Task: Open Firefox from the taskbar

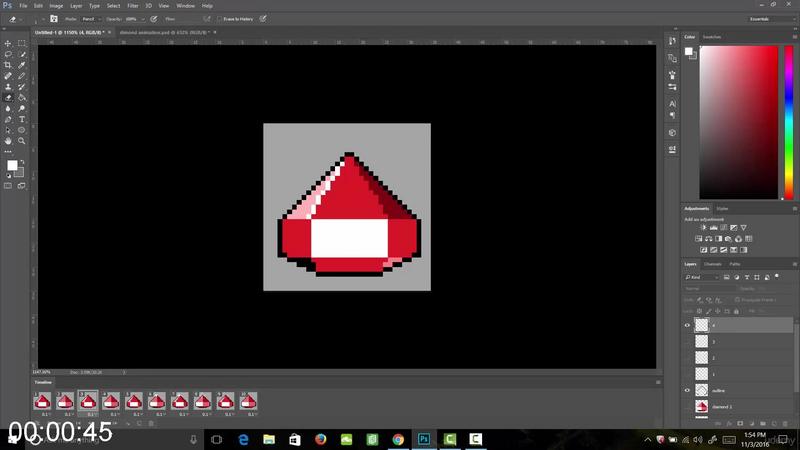Action: [320, 439]
